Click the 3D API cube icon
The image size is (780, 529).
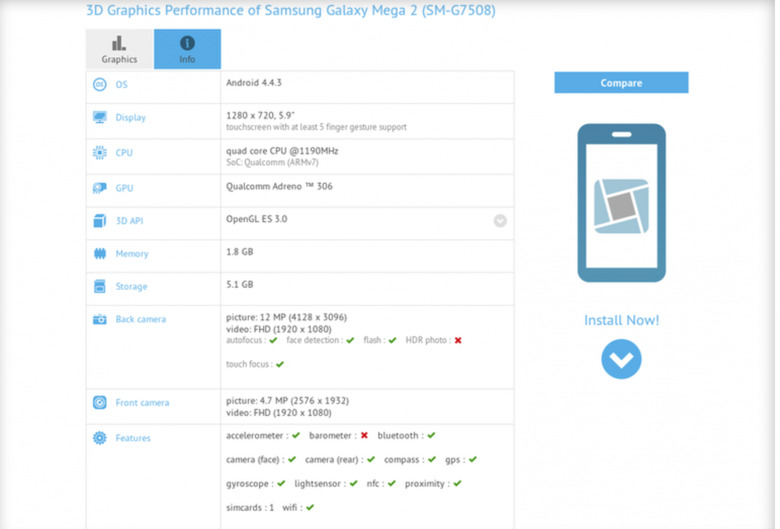pos(99,221)
